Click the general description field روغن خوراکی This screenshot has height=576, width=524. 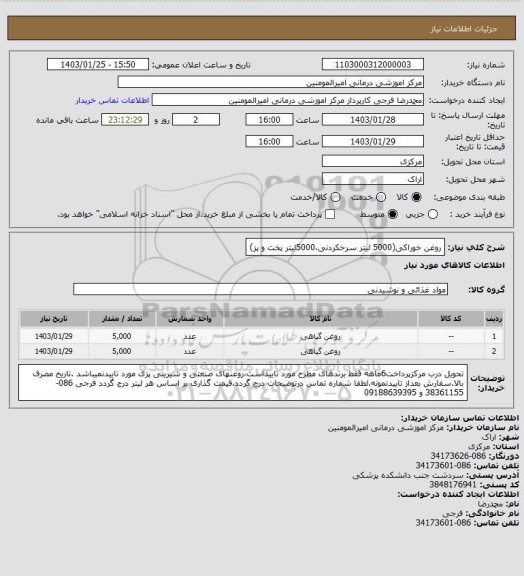click(345, 247)
